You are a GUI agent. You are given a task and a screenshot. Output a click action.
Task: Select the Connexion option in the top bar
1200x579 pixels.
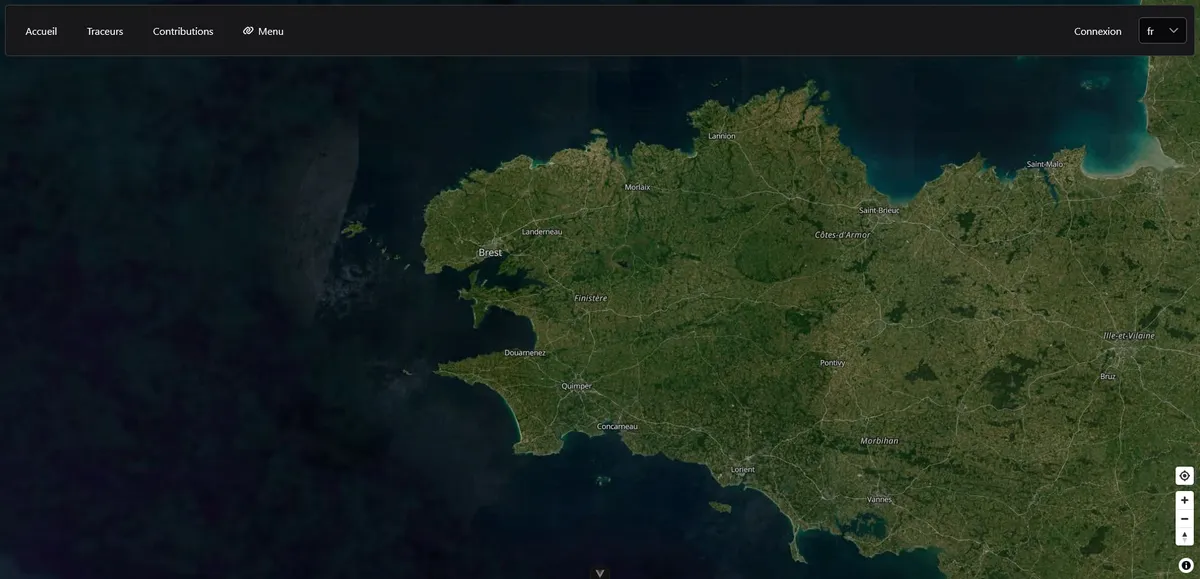[x=1097, y=31]
